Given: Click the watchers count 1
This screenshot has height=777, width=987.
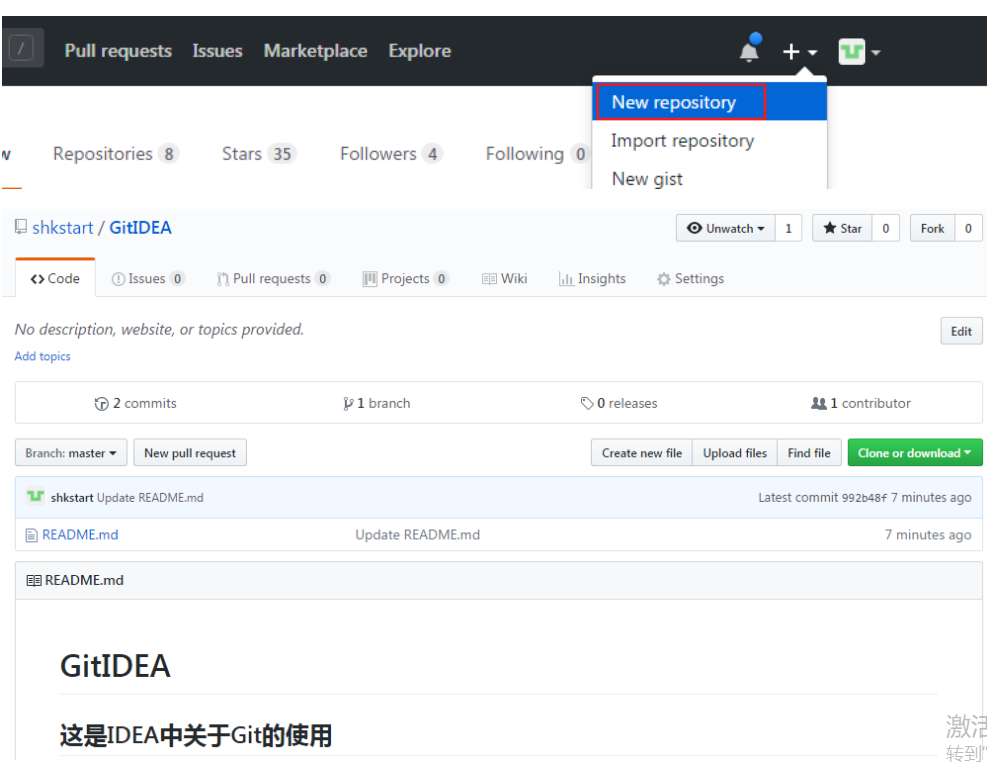Looking at the screenshot, I should point(788,228).
